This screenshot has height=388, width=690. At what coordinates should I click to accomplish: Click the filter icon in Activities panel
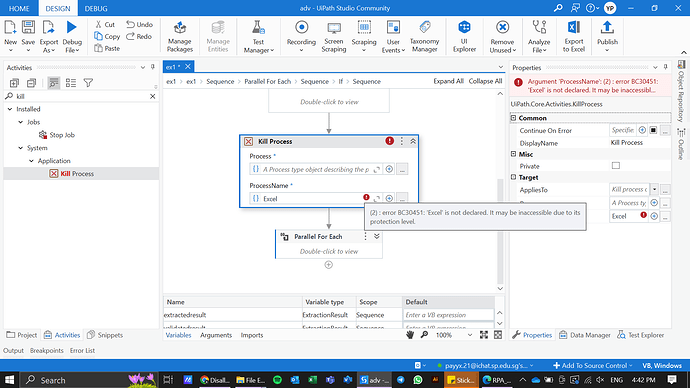(x=88, y=83)
